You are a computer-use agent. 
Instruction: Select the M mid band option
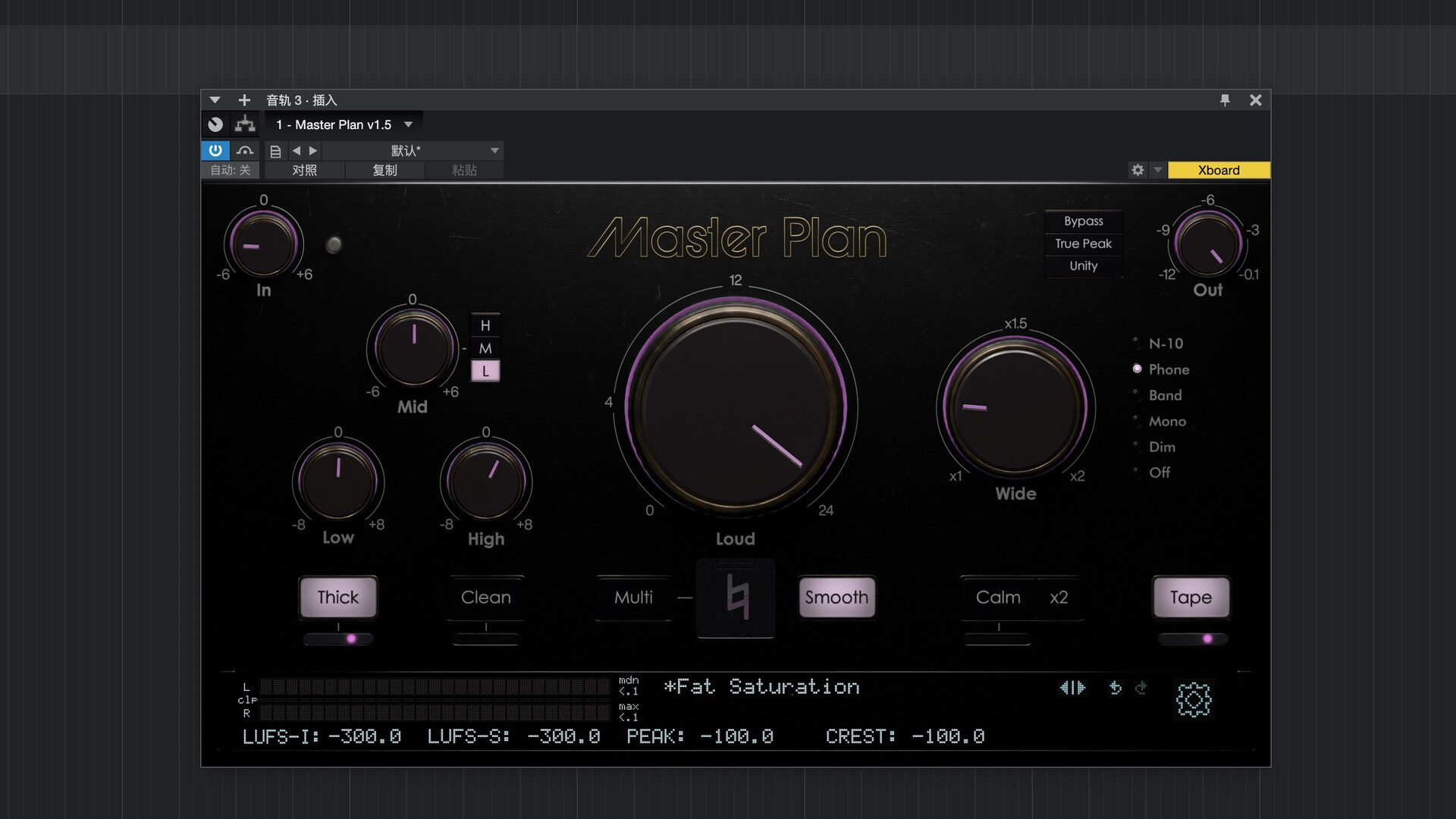click(485, 348)
